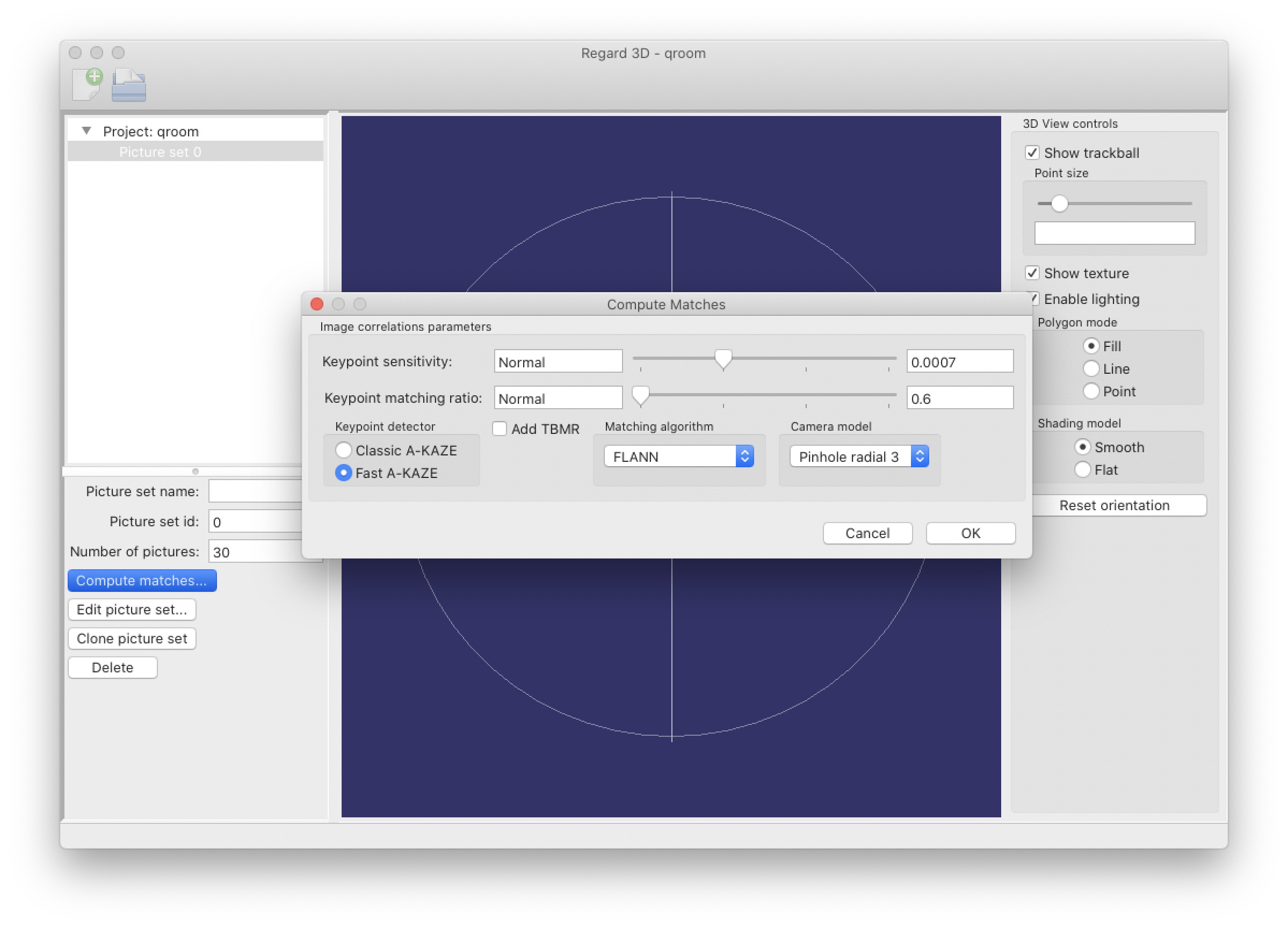Viewport: 1288px width, 928px height.
Task: Click the Open Project toolbar icon
Action: pos(129,86)
